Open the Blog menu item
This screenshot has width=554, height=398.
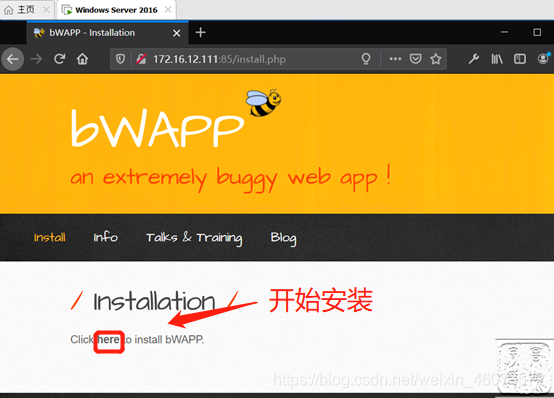(x=283, y=238)
